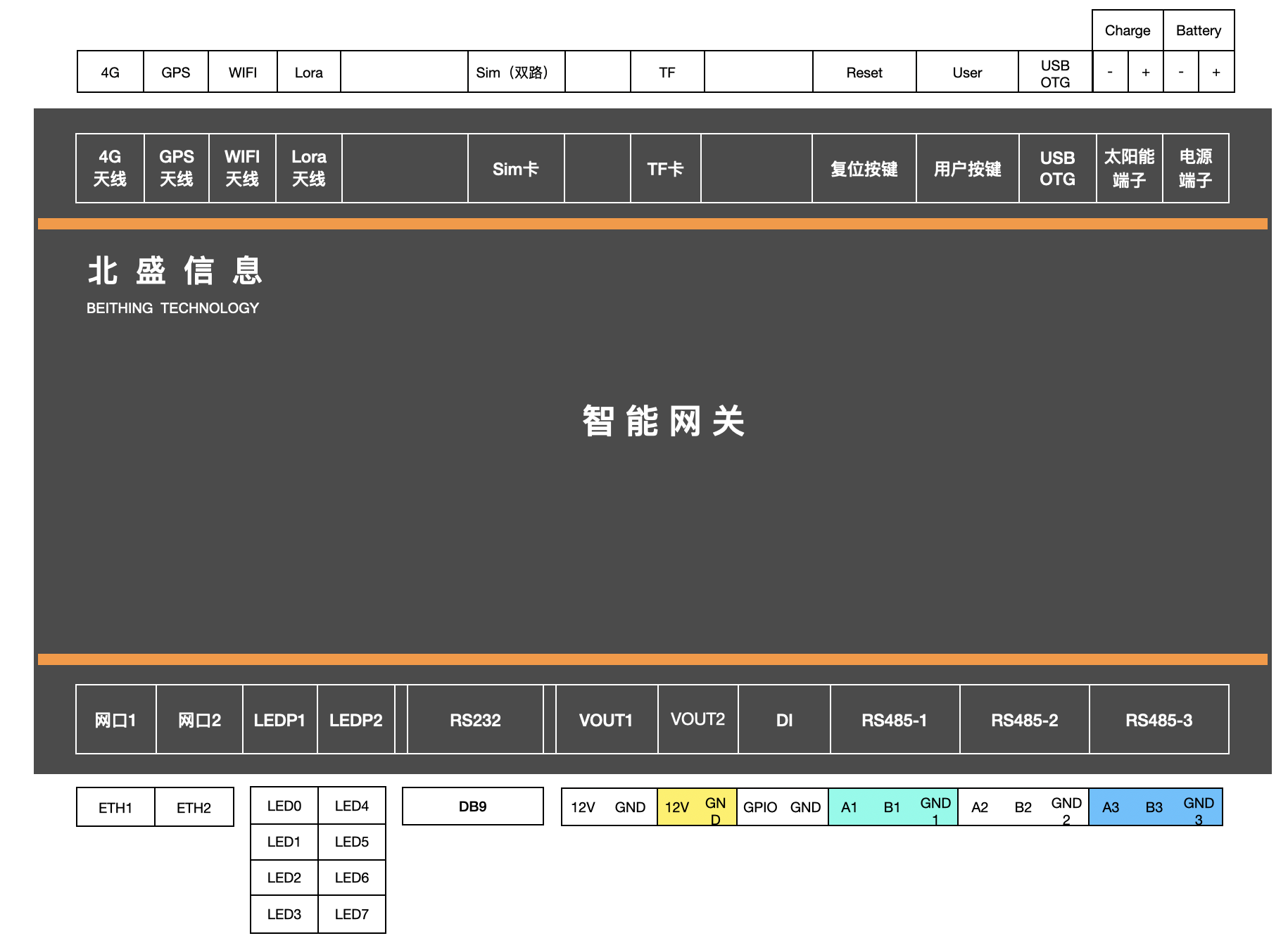Toggle the GPIO GND pin pair
Image resolution: width=1288 pixels, height=943 pixels.
tap(781, 806)
